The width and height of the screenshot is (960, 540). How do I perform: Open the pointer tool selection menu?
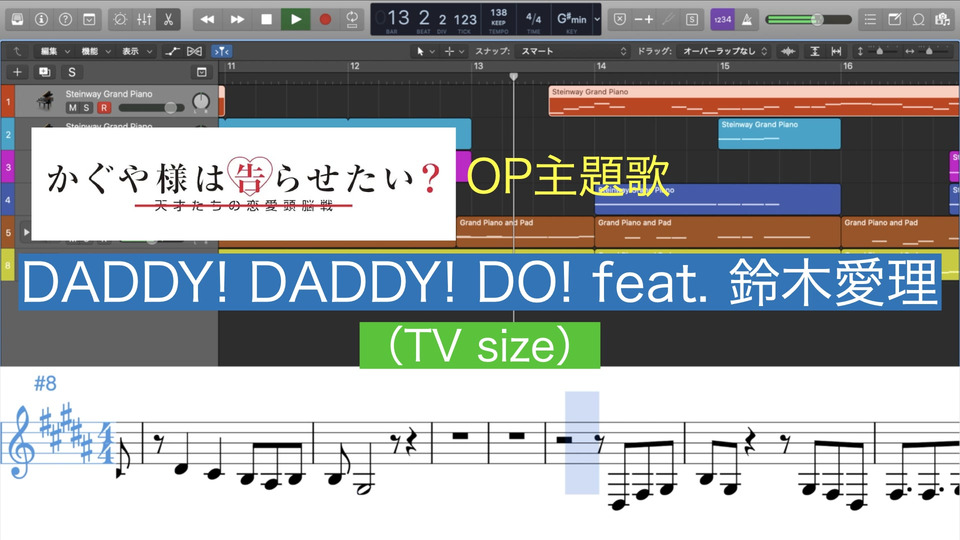point(425,51)
